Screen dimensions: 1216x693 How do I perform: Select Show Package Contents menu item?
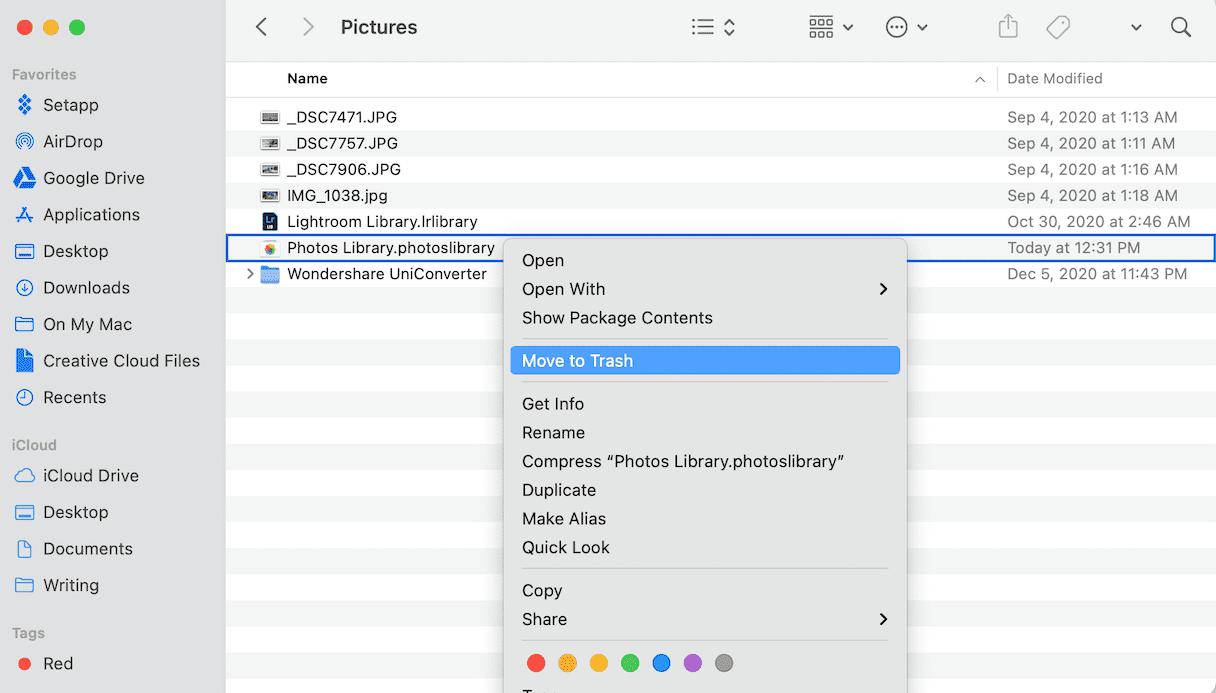coord(617,318)
